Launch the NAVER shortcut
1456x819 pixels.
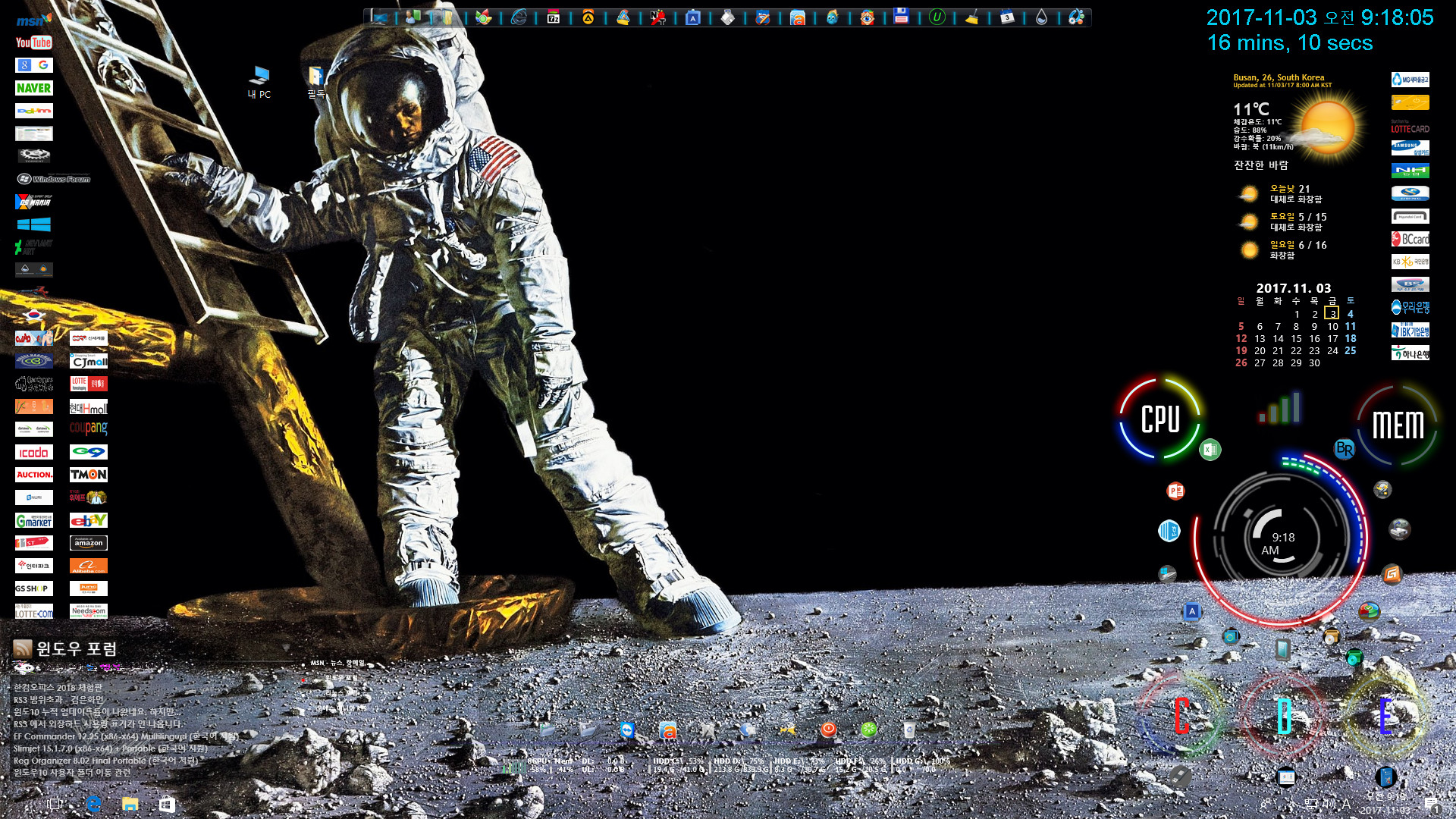tap(33, 88)
